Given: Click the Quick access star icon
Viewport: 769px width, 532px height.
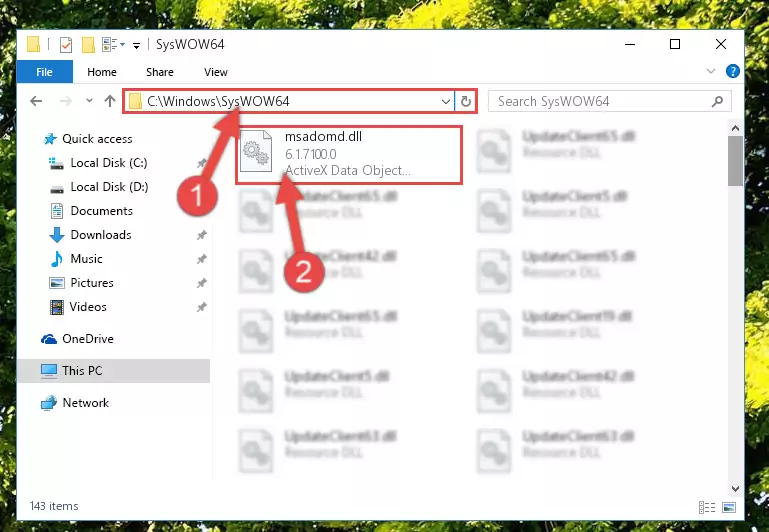Looking at the screenshot, I should tap(50, 139).
